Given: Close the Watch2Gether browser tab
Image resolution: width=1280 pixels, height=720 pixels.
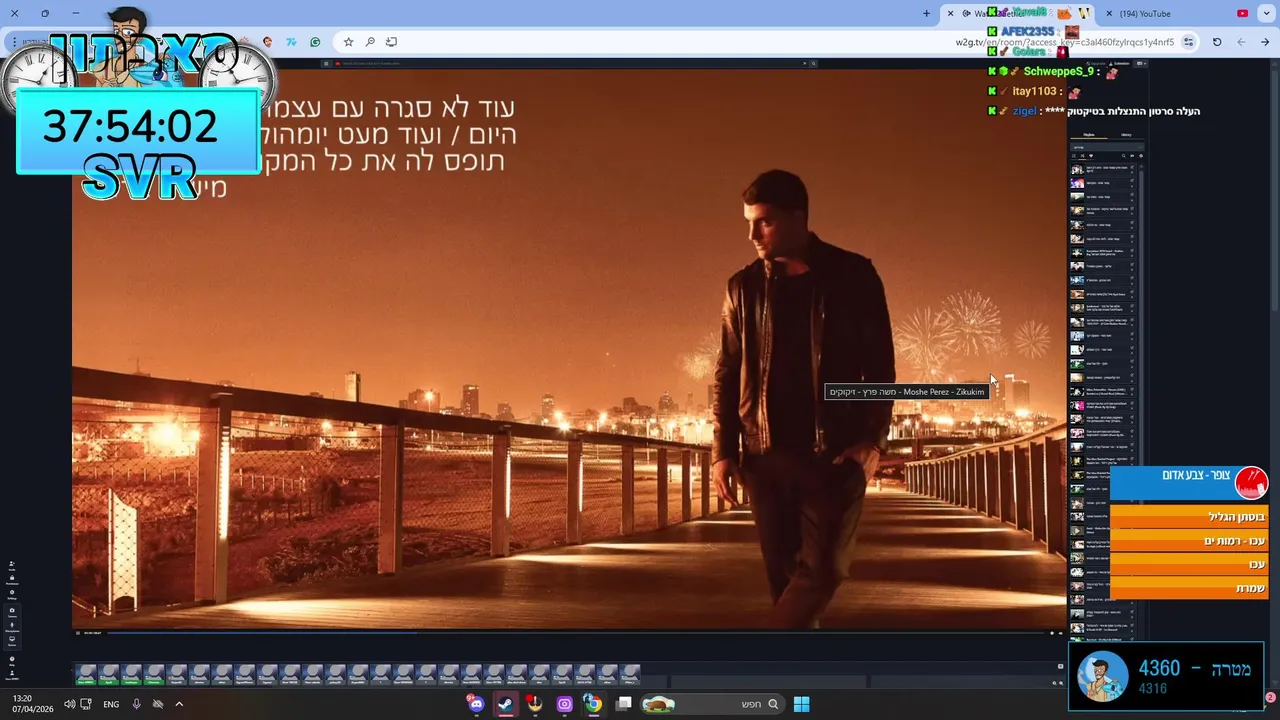Looking at the screenshot, I should 950,13.
